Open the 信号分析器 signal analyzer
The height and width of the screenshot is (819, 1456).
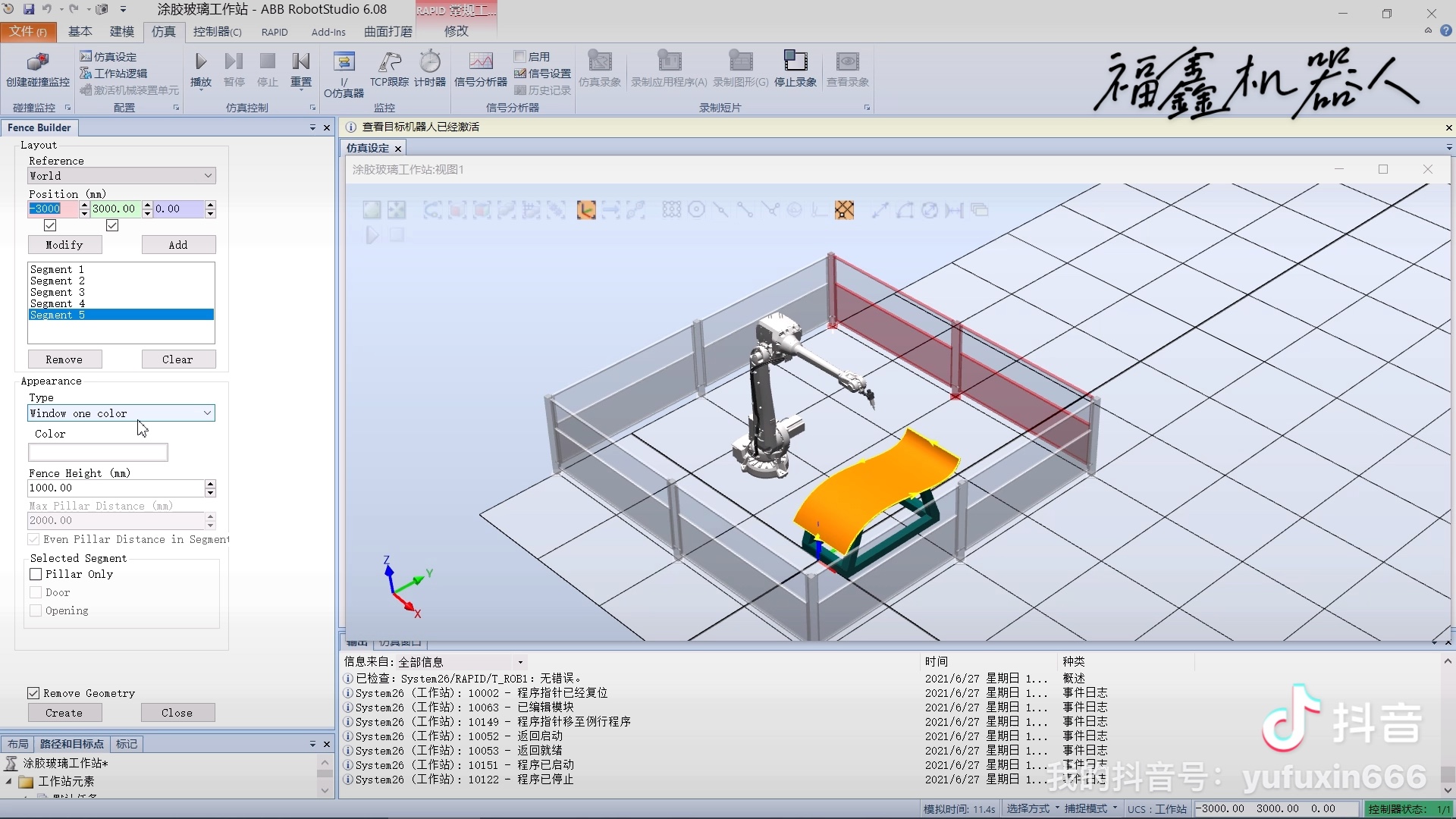click(x=481, y=70)
